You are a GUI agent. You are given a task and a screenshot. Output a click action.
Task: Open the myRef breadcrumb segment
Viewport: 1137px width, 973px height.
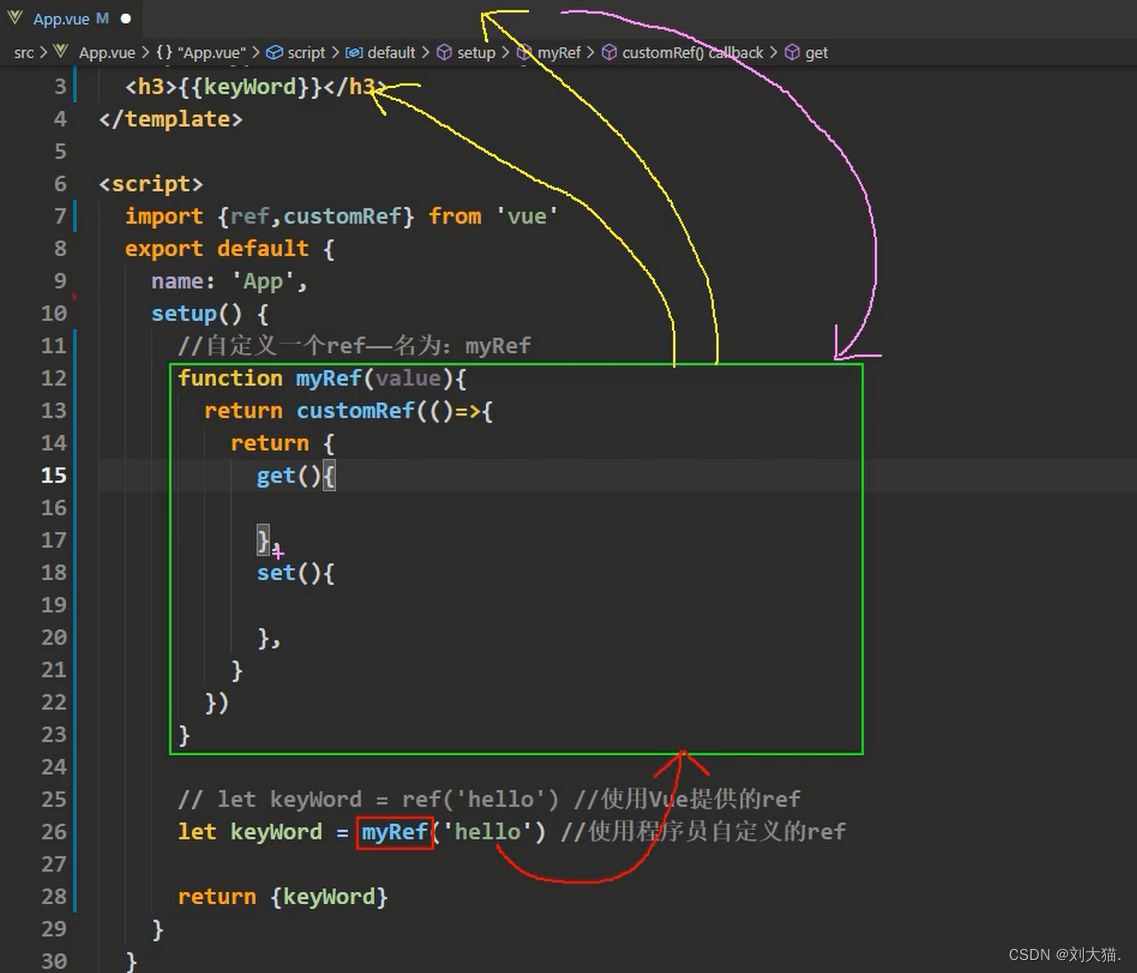click(x=559, y=52)
